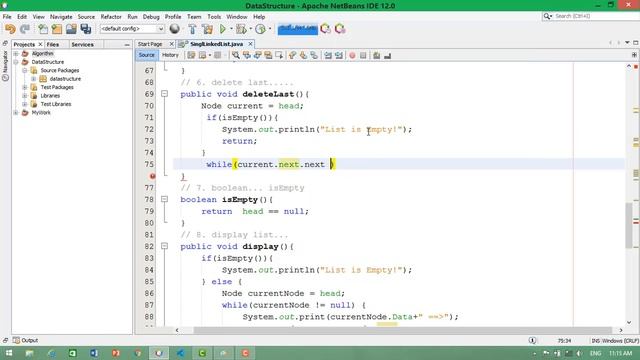Screen dimensions: 640x360
Task: Expand the Libraries node
Action: click(x=25, y=96)
